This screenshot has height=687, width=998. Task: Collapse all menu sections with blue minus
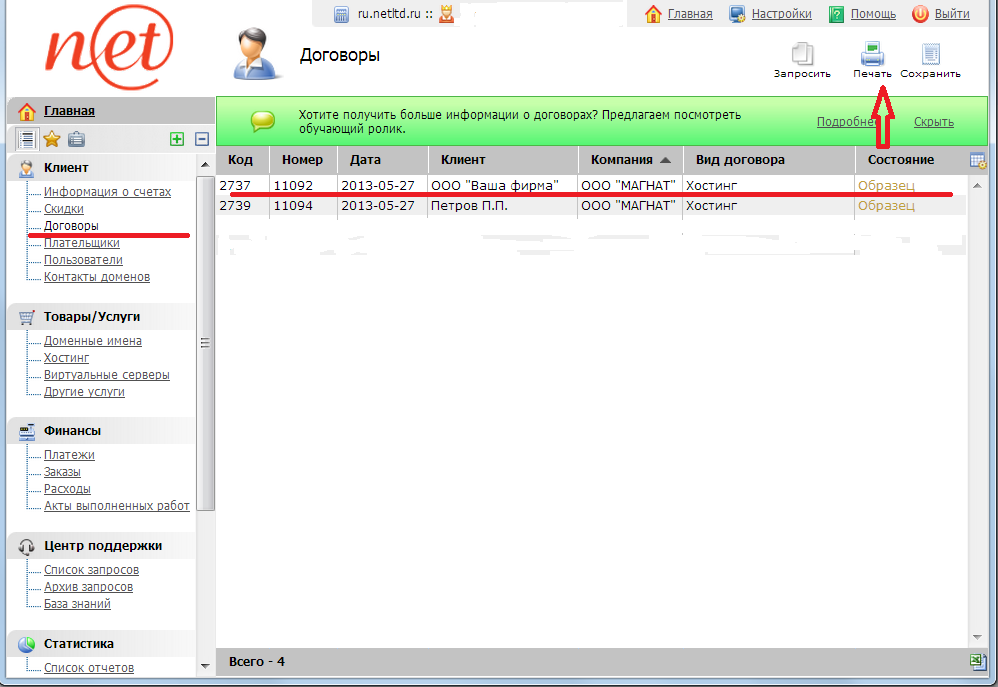pos(201,140)
